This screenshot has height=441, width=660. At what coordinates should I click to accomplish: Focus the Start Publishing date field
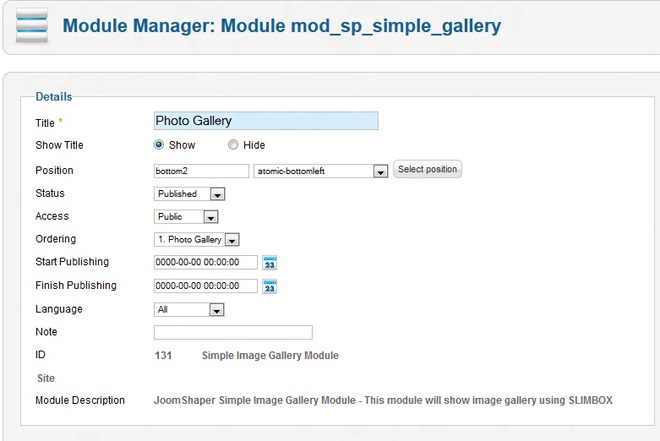pos(206,263)
